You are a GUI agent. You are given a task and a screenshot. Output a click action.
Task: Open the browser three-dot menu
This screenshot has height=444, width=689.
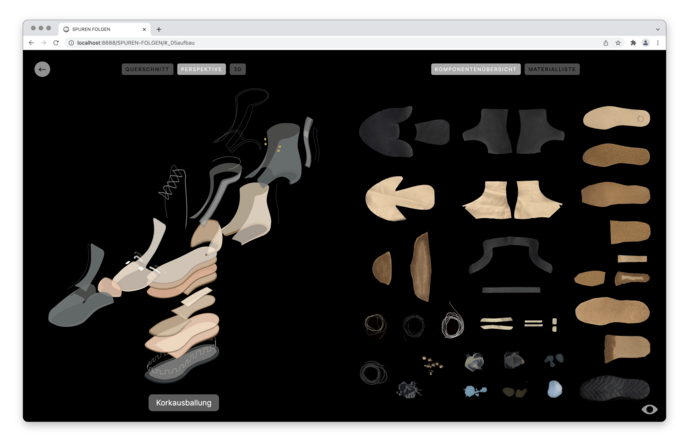click(x=658, y=43)
